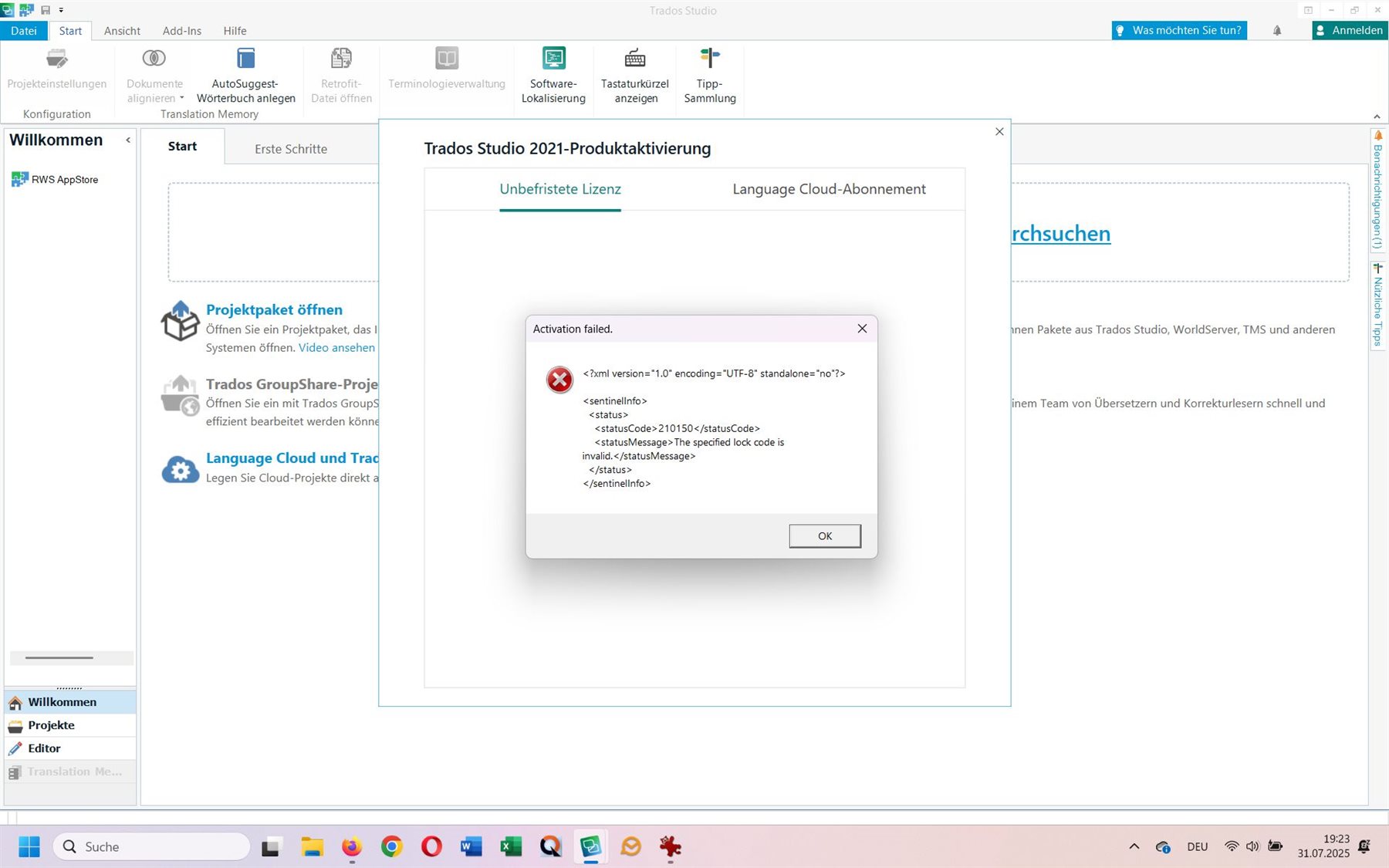
Task: Collapse the ribbon with the chevron
Action: (1377, 116)
